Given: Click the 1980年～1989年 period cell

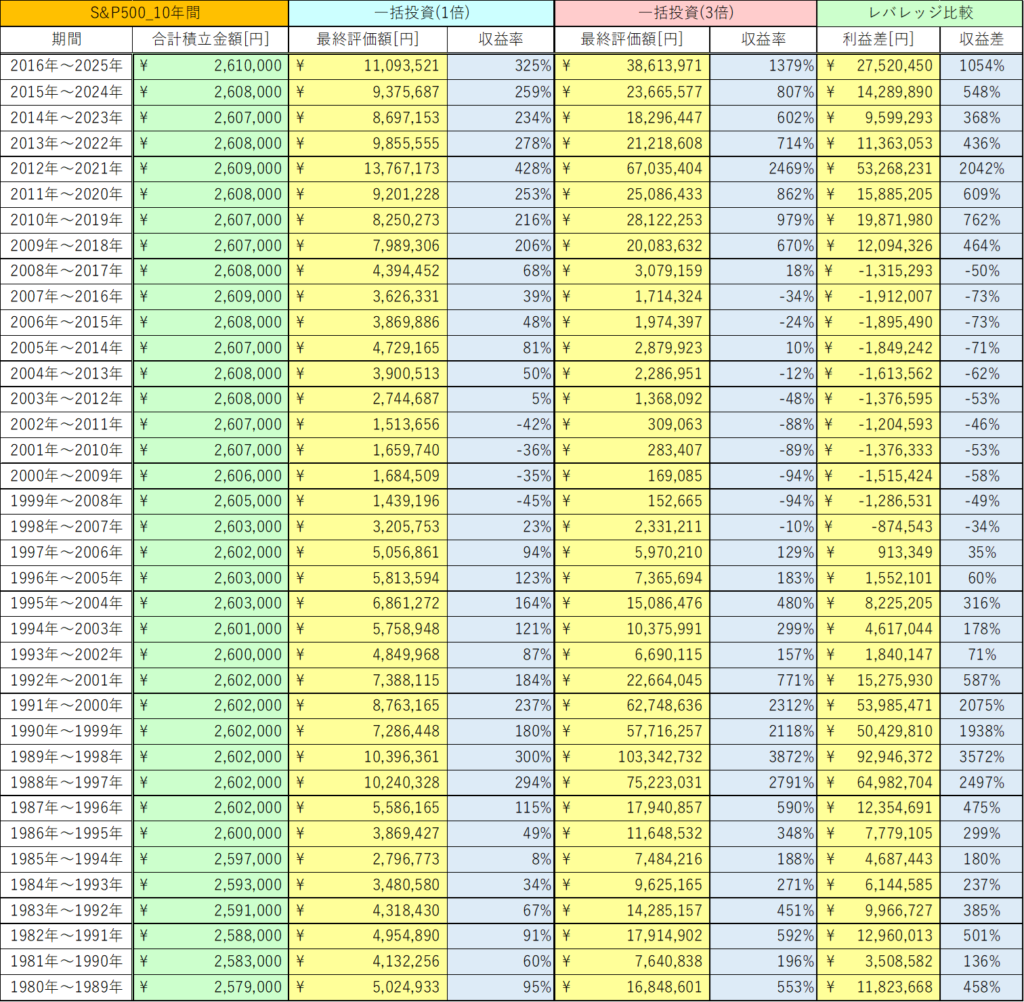Looking at the screenshot, I should pos(66,987).
